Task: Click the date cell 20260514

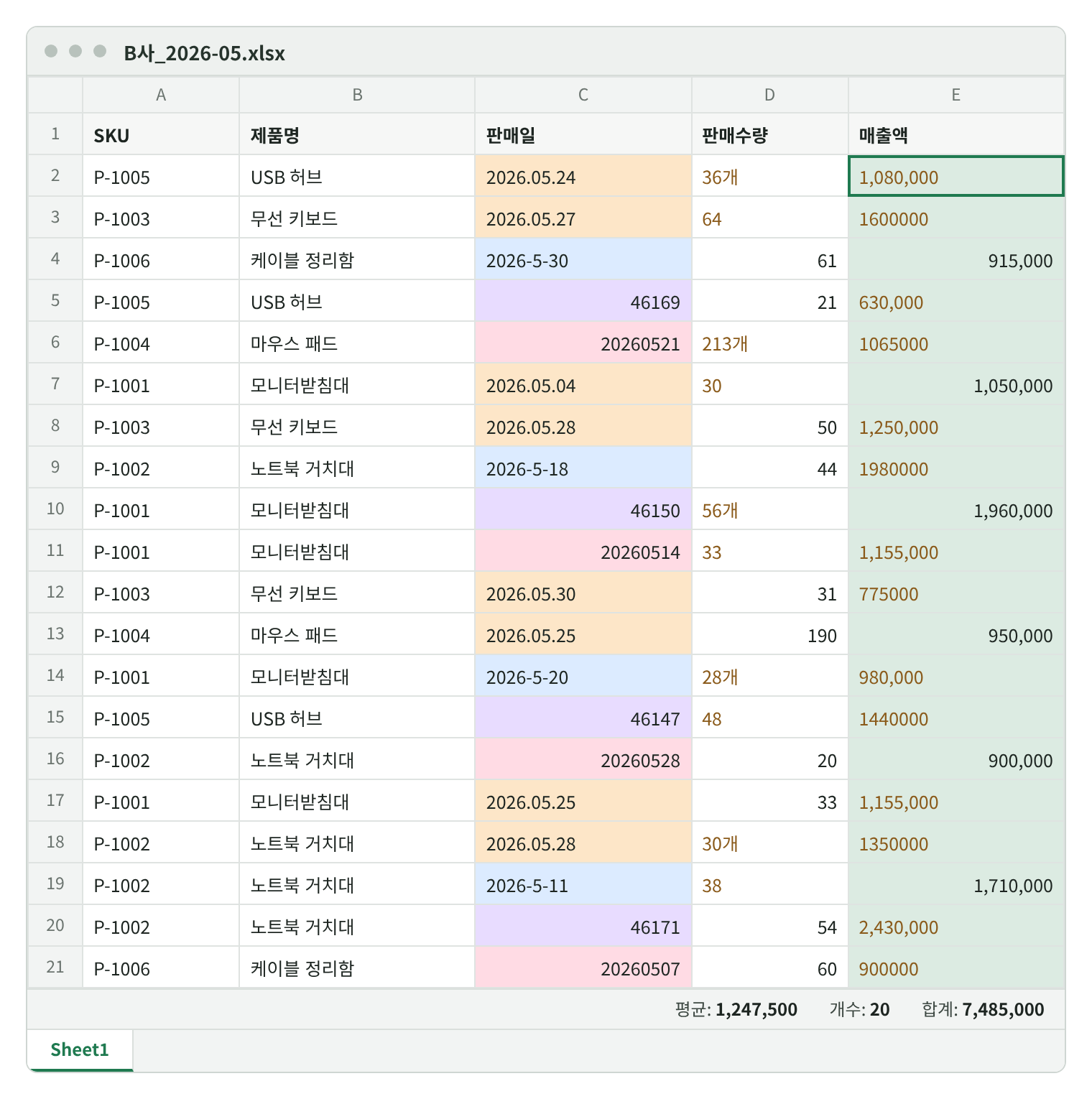Action: point(583,551)
